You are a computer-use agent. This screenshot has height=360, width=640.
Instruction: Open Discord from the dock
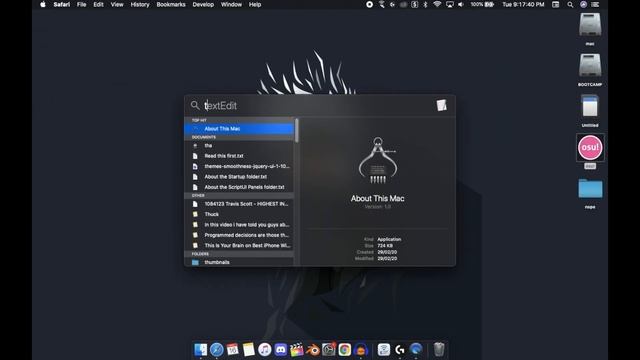pos(280,350)
